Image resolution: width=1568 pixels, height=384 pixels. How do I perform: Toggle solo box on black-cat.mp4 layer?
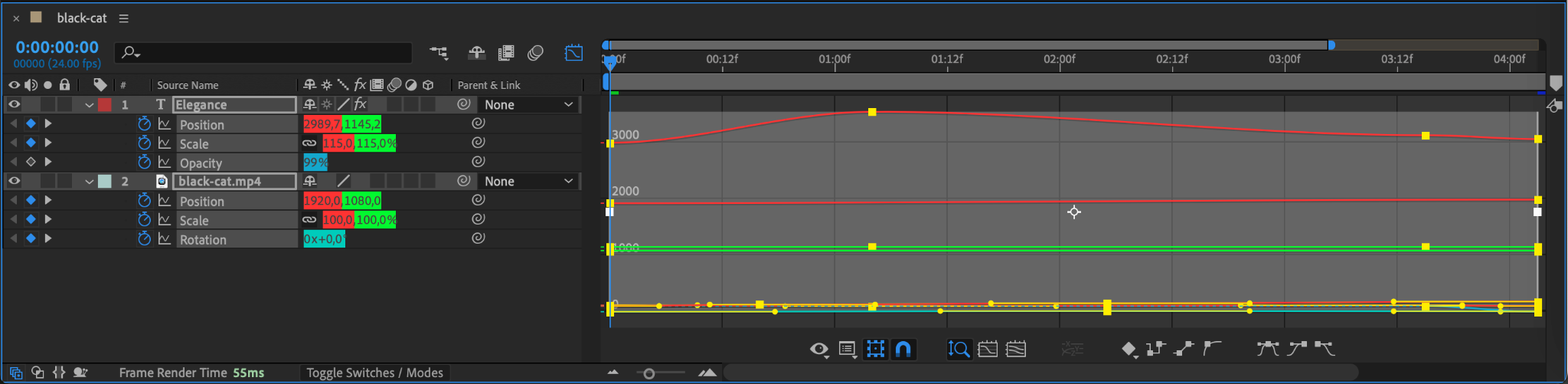coord(48,181)
